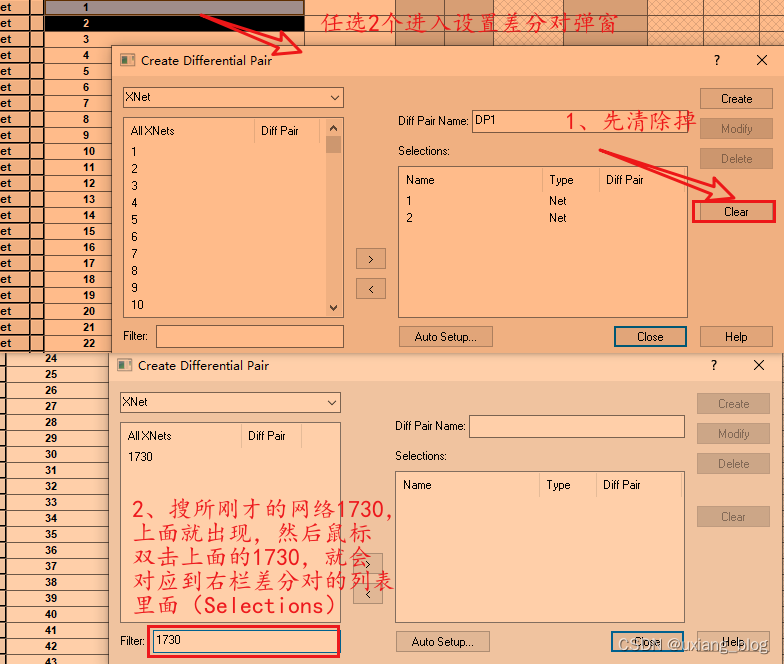Image resolution: width=784 pixels, height=664 pixels.
Task: Click remove-from-selection left arrow in upper dialog
Action: pyautogui.click(x=370, y=289)
